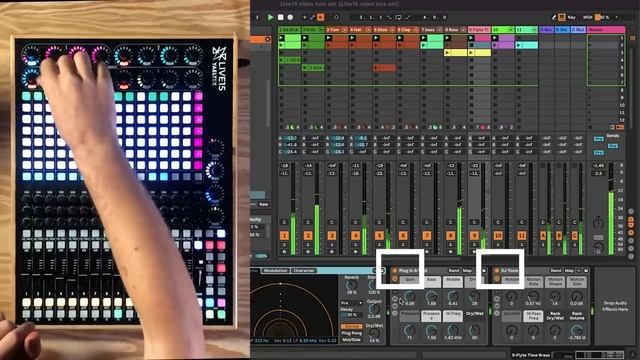Arm the transport Record button
This screenshot has width=640, height=360.
(290, 17)
